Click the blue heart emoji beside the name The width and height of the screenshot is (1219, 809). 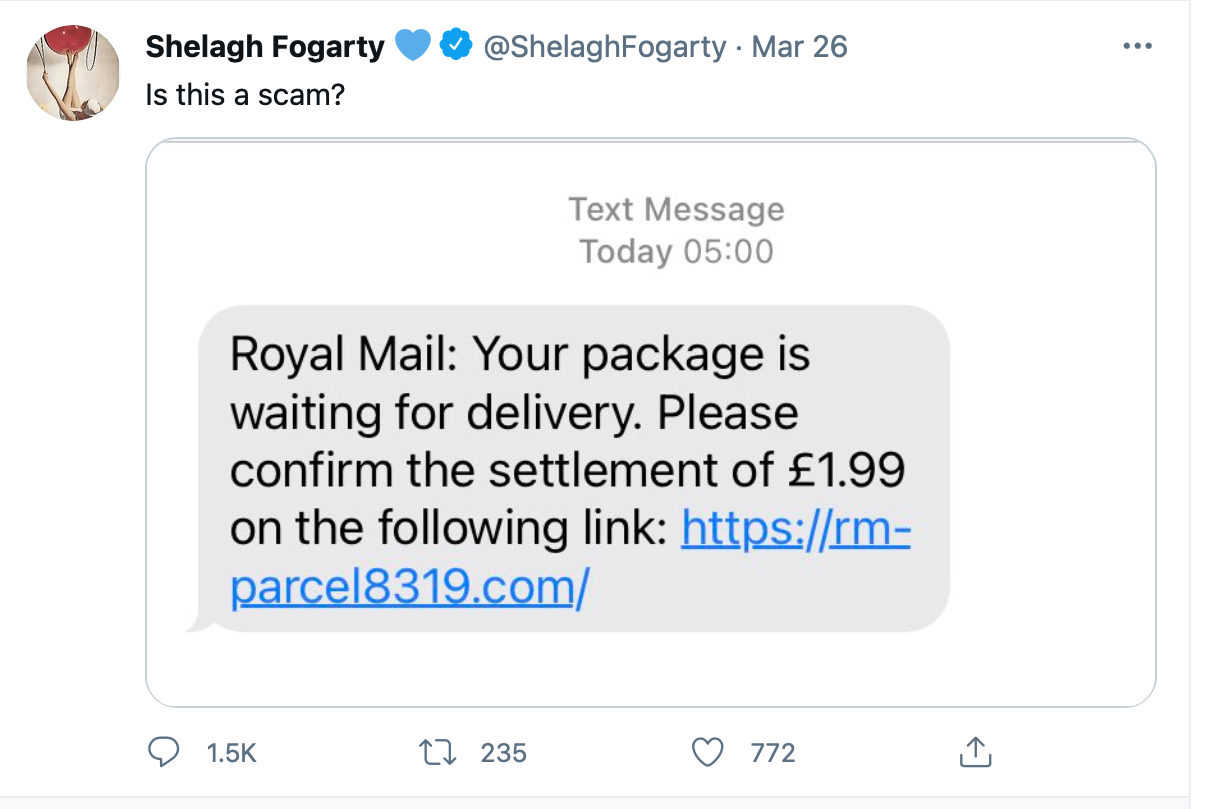(x=413, y=46)
